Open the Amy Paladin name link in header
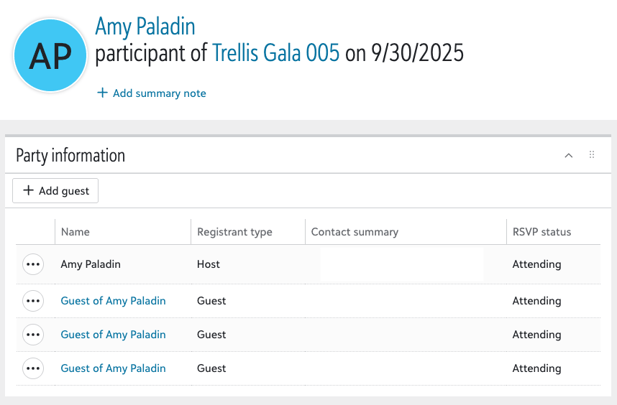The width and height of the screenshot is (617, 405). pos(145,27)
